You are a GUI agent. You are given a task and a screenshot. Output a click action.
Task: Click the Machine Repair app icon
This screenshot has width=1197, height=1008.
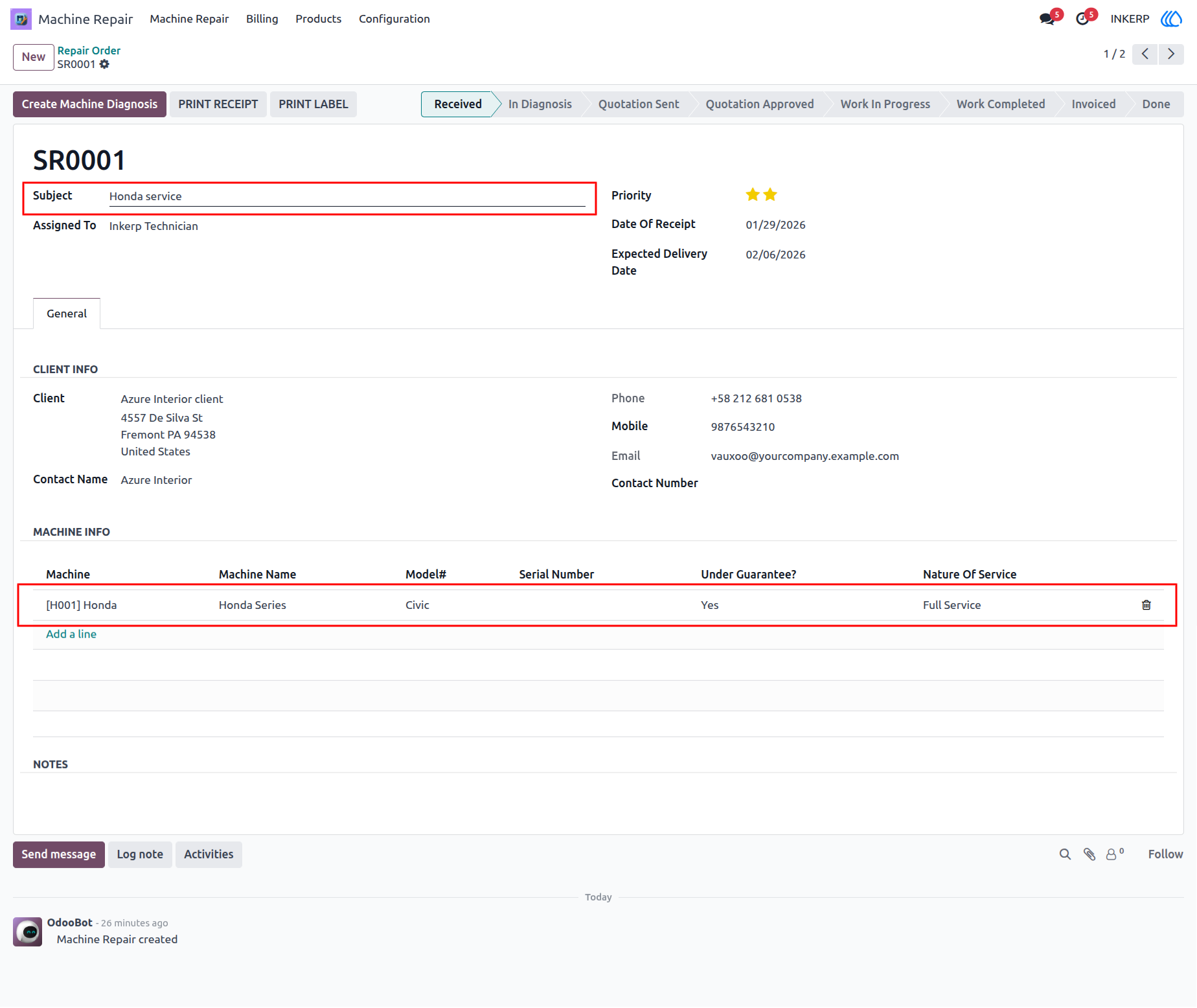tap(21, 19)
